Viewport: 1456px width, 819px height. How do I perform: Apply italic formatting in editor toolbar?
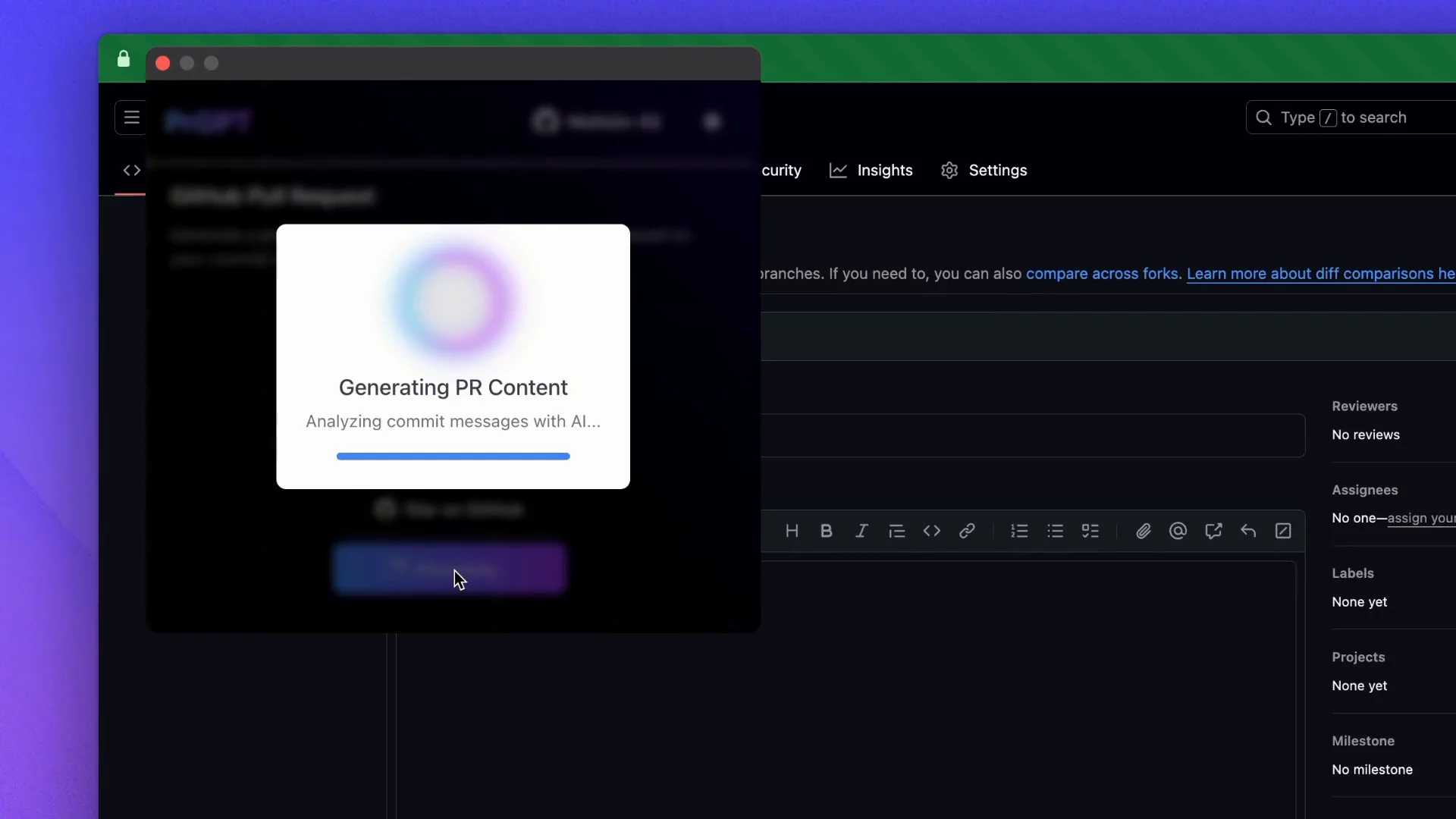pyautogui.click(x=861, y=531)
